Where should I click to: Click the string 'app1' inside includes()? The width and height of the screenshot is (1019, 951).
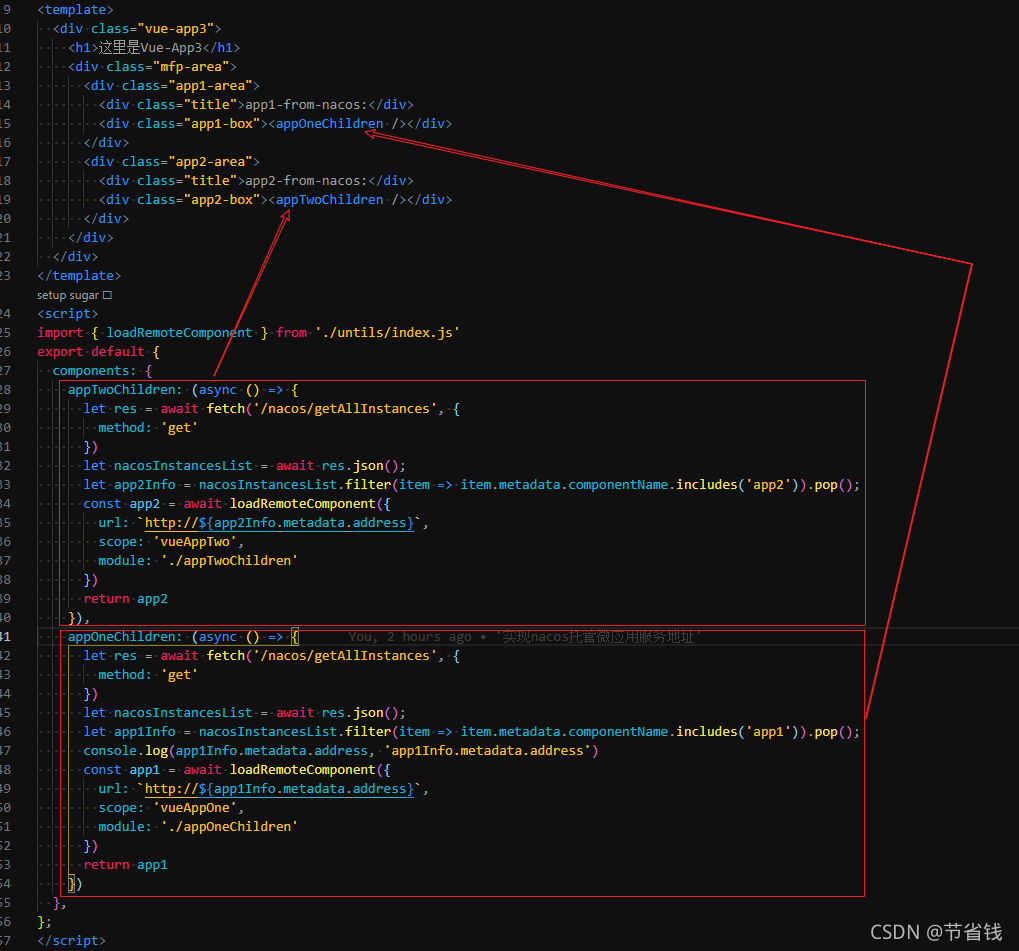pos(768,732)
